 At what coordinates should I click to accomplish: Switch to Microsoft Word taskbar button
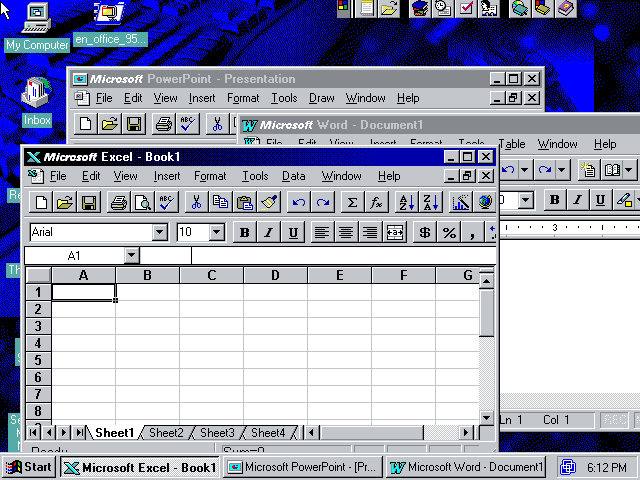point(466,467)
